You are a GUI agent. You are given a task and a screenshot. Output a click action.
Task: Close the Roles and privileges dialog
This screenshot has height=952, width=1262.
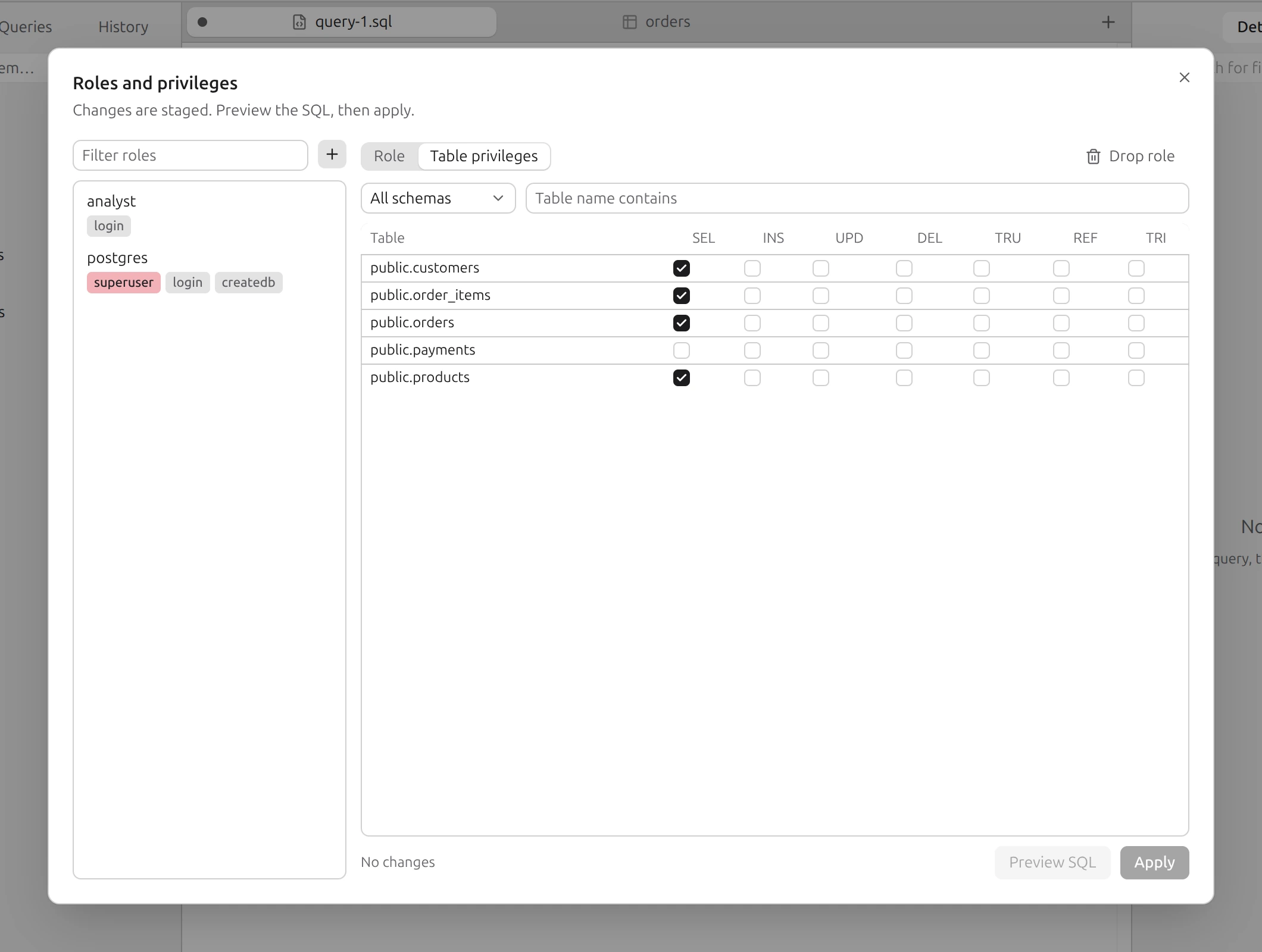click(x=1184, y=77)
